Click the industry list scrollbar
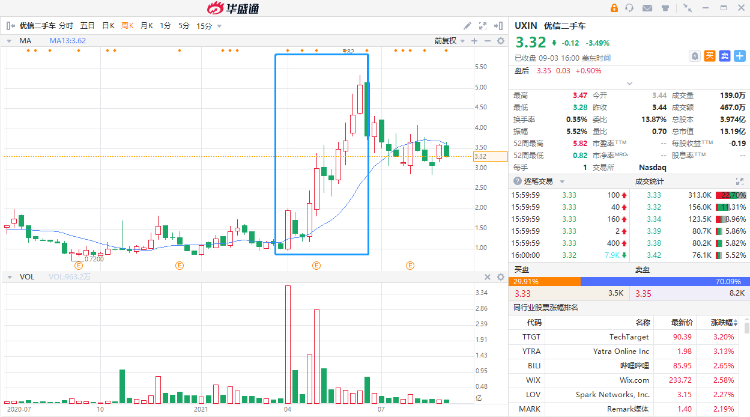This screenshot has width=750, height=417. (747, 328)
